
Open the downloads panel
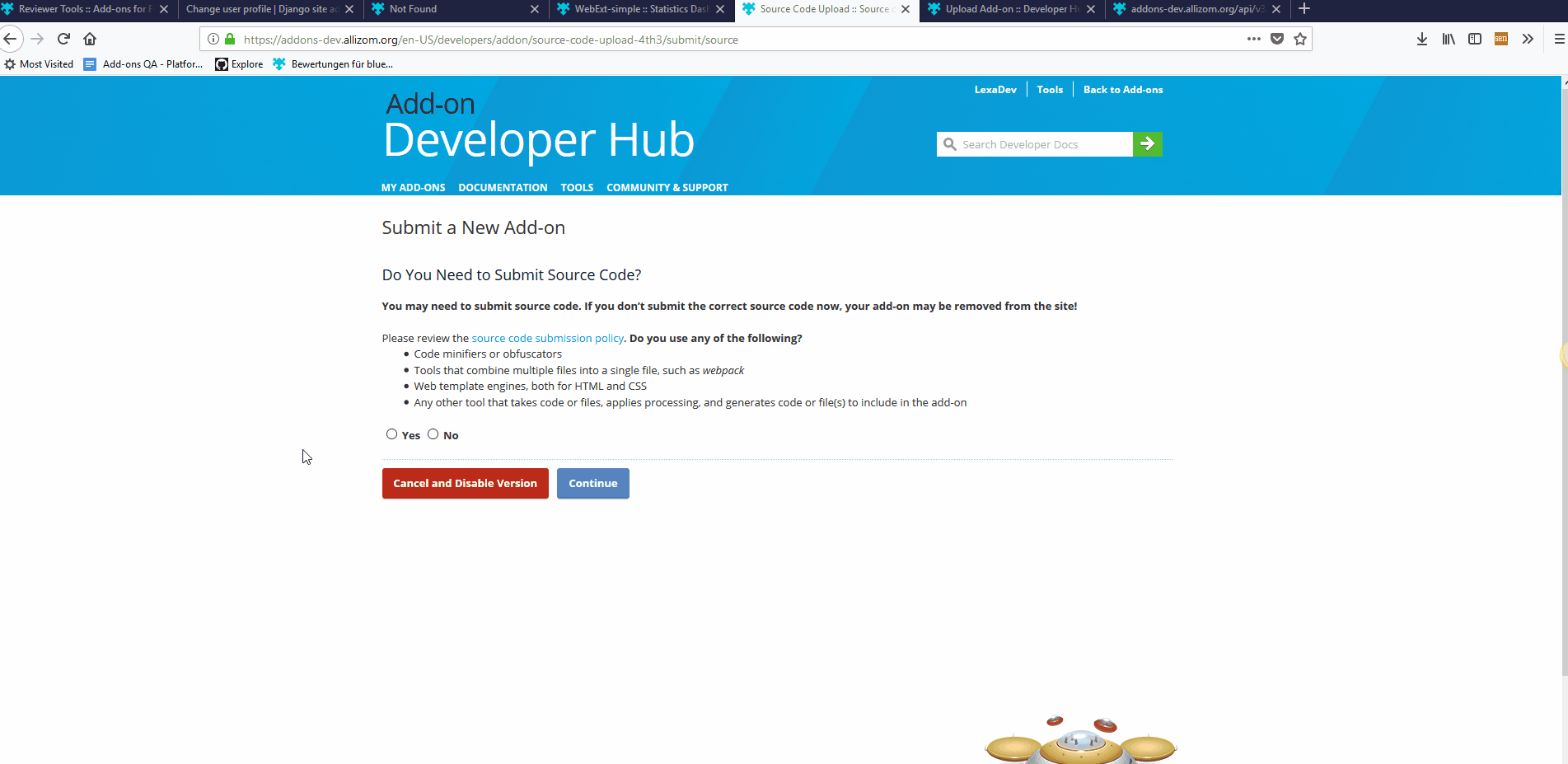point(1421,39)
